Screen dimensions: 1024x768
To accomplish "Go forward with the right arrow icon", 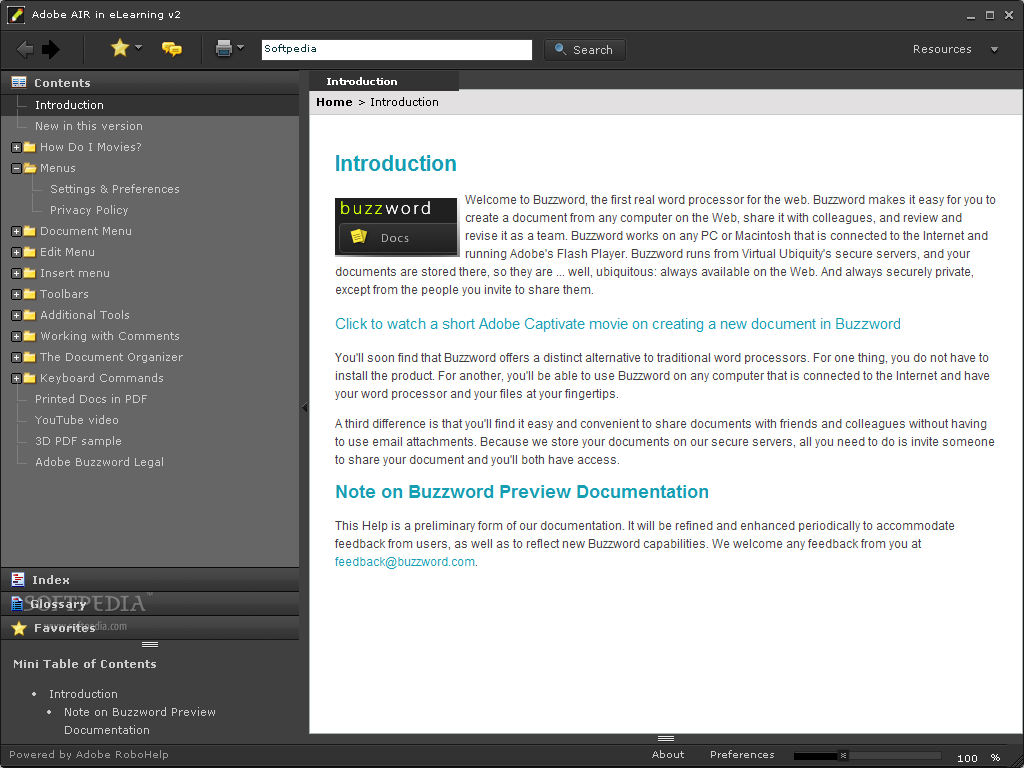I will pos(51,49).
